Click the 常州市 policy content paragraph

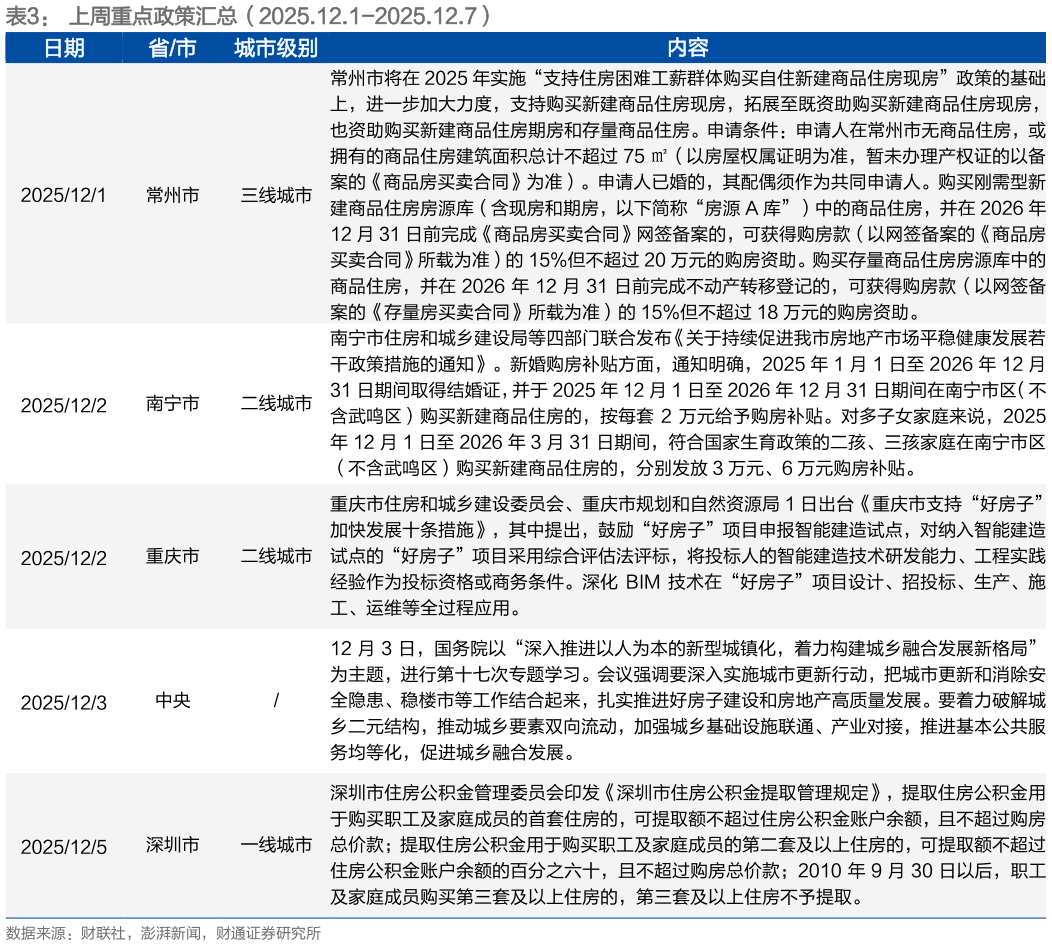coord(688,195)
